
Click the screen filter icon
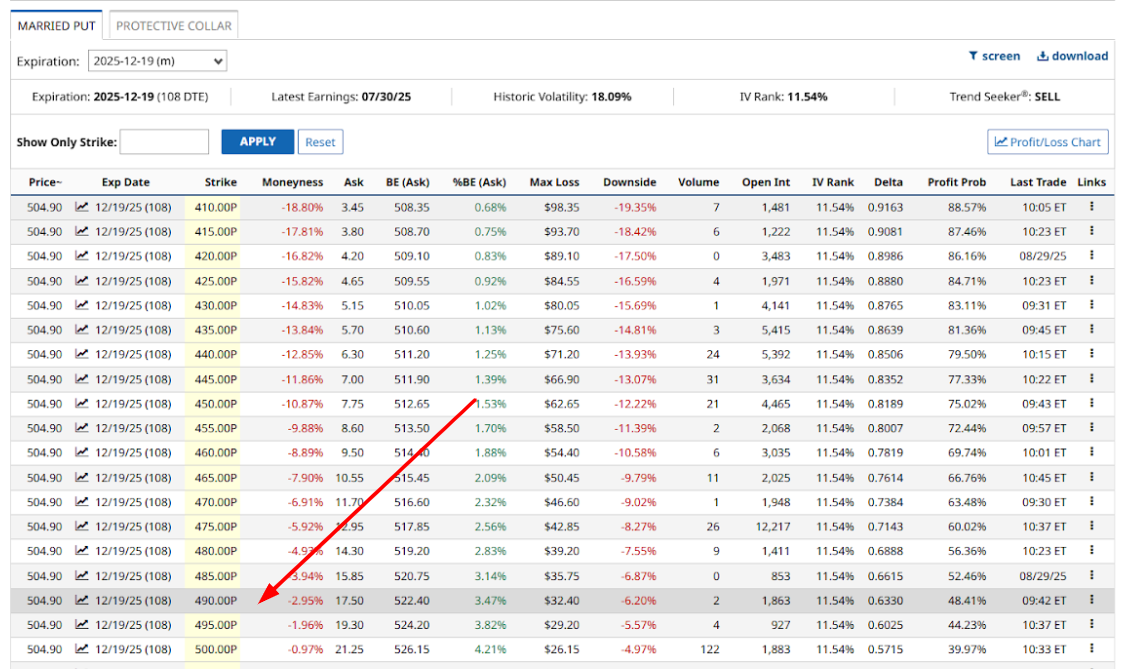[x=973, y=56]
